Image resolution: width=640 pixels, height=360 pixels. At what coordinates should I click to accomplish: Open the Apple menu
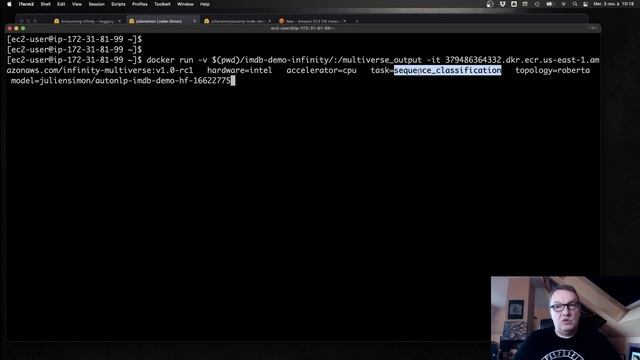point(9,4)
